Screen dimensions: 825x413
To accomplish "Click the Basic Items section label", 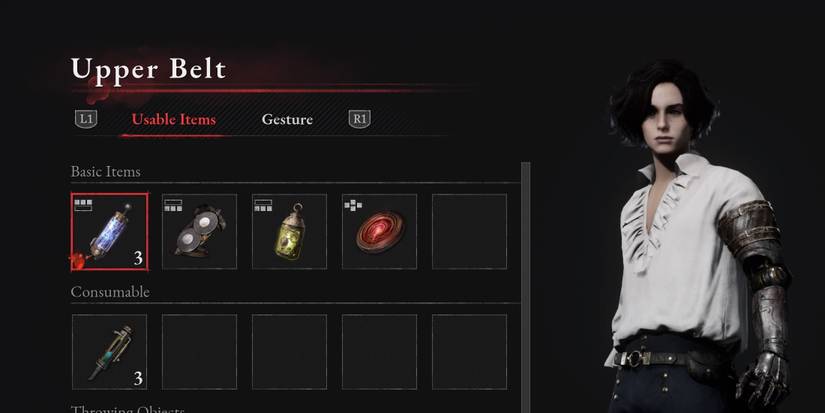I will (106, 172).
